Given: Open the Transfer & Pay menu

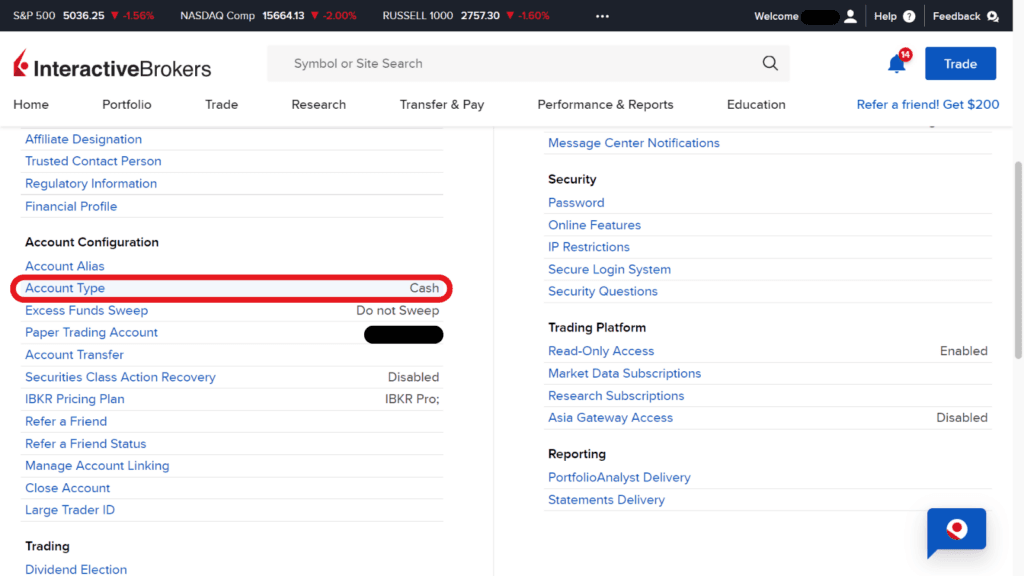Looking at the screenshot, I should (442, 104).
